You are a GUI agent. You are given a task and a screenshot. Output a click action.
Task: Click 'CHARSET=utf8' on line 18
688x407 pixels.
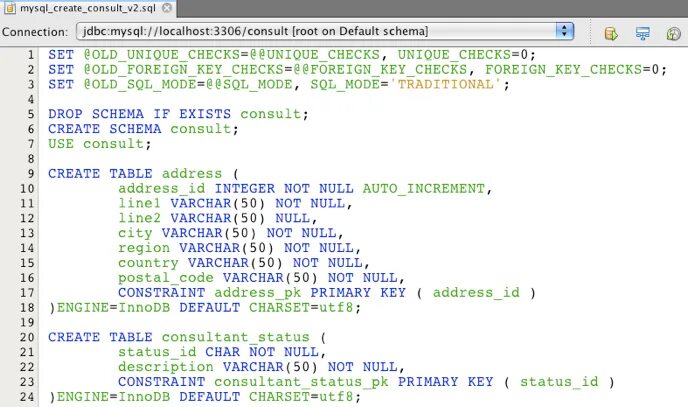pyautogui.click(x=301, y=307)
